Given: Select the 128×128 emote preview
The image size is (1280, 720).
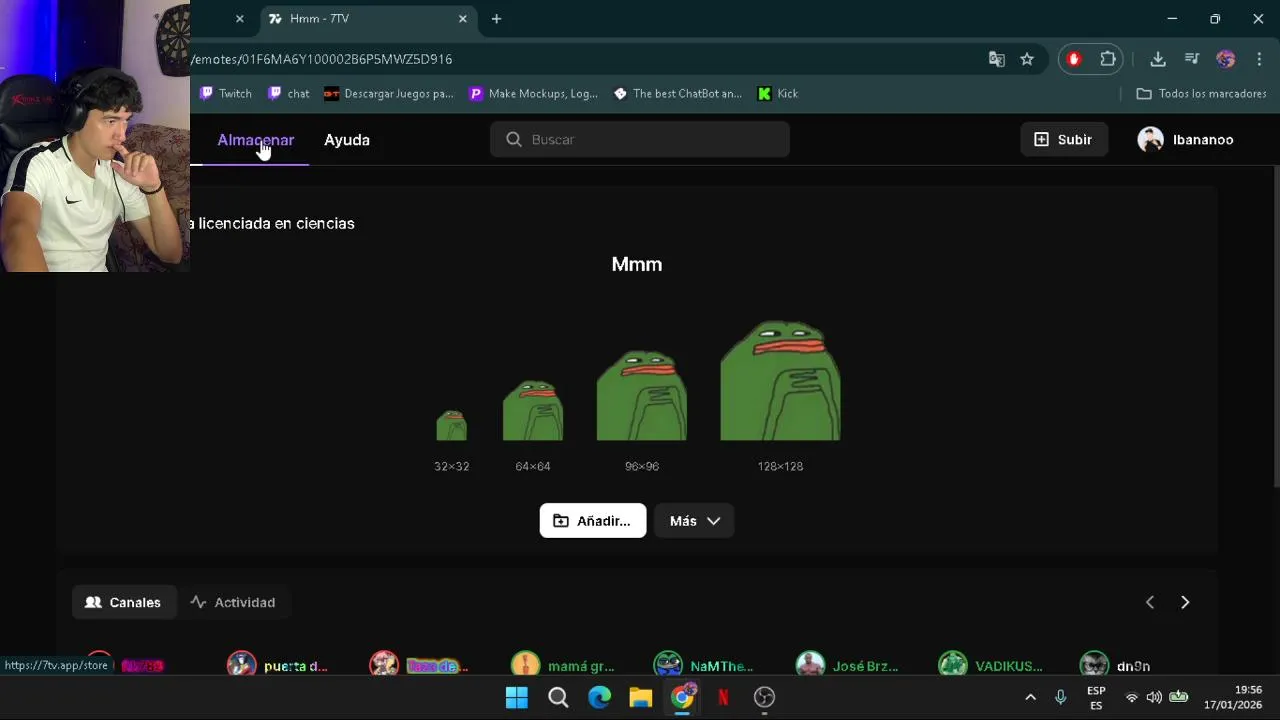Looking at the screenshot, I should (x=780, y=380).
